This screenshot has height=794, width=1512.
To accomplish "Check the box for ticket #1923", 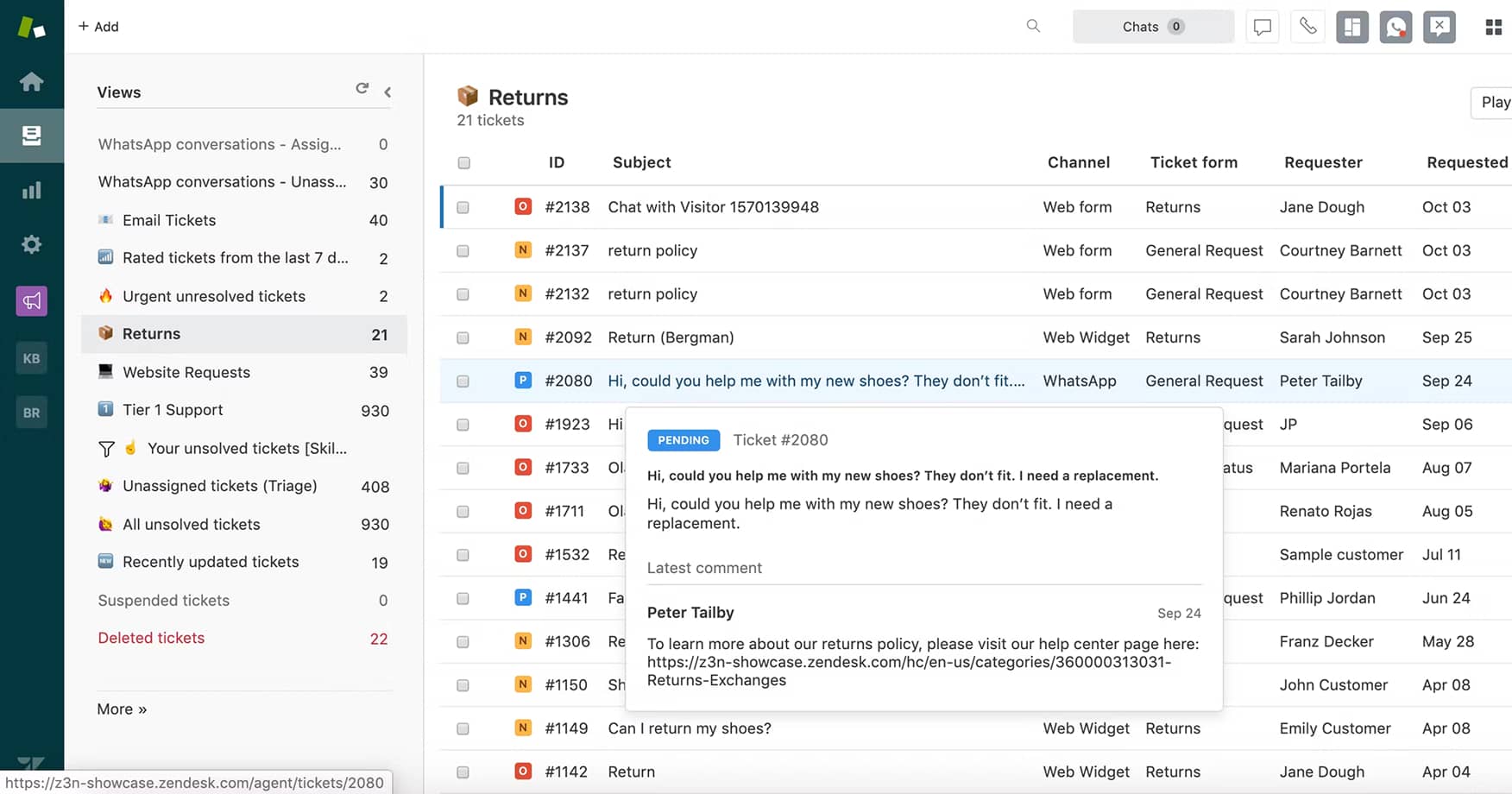I will point(463,425).
